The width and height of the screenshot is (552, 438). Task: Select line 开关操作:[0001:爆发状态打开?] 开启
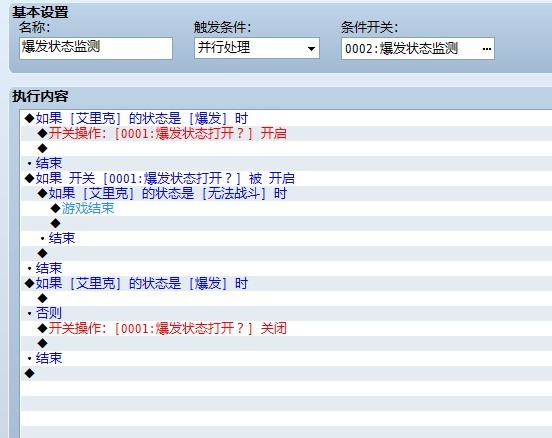point(286,133)
